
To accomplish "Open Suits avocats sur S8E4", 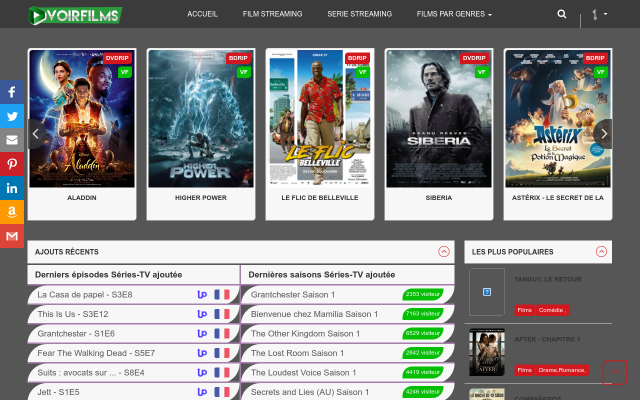I will point(91,373).
